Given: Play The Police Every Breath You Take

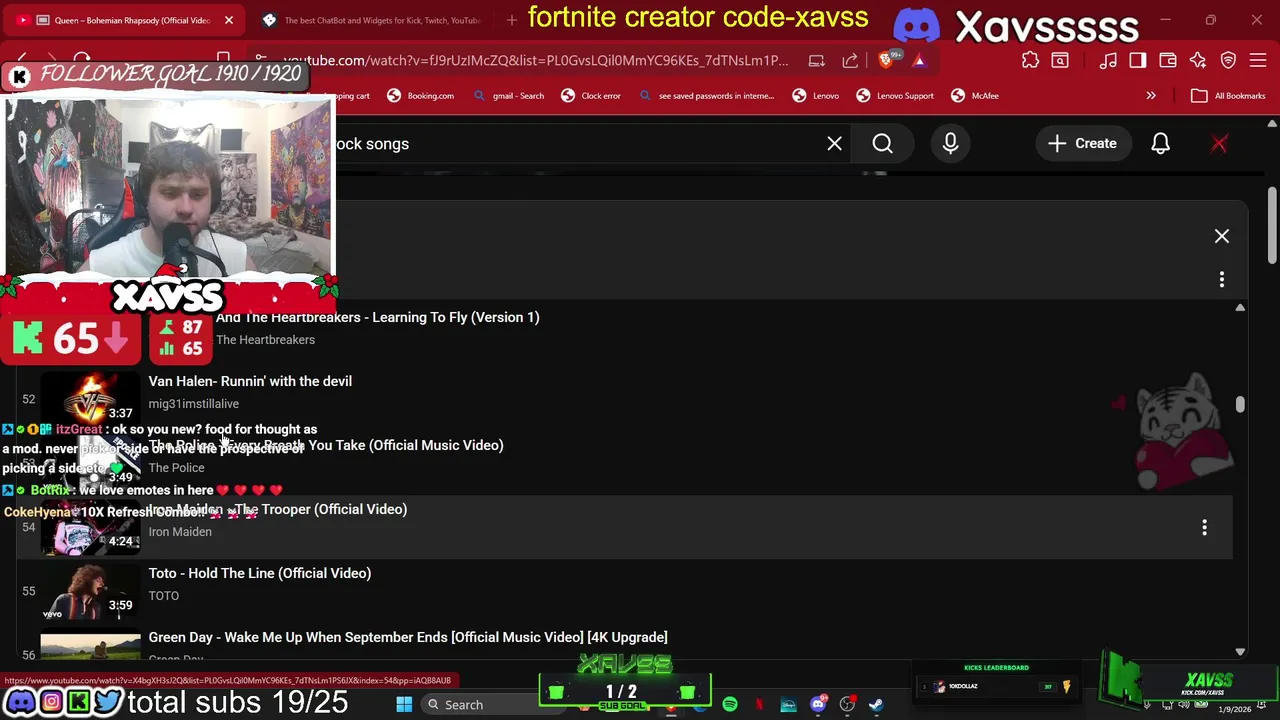Looking at the screenshot, I should (326, 445).
